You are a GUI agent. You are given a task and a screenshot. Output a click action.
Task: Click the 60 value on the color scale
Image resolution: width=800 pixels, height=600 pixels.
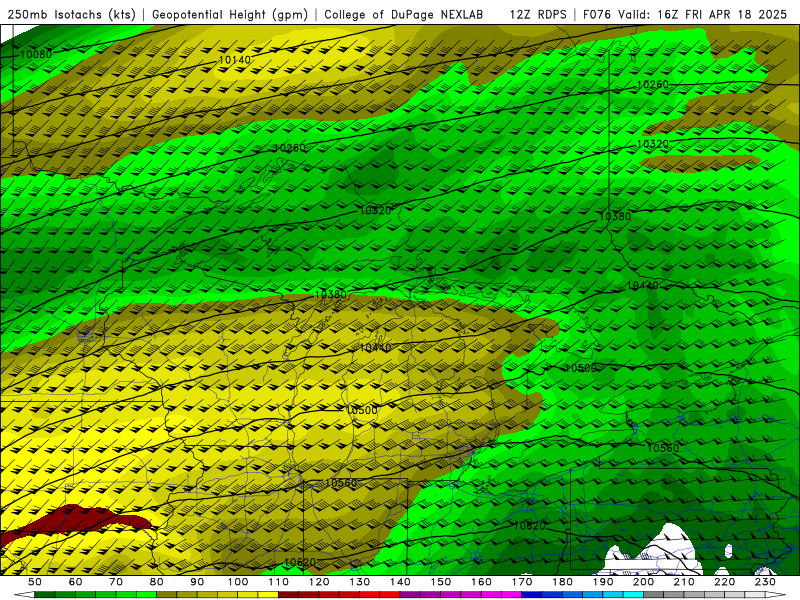[75, 582]
